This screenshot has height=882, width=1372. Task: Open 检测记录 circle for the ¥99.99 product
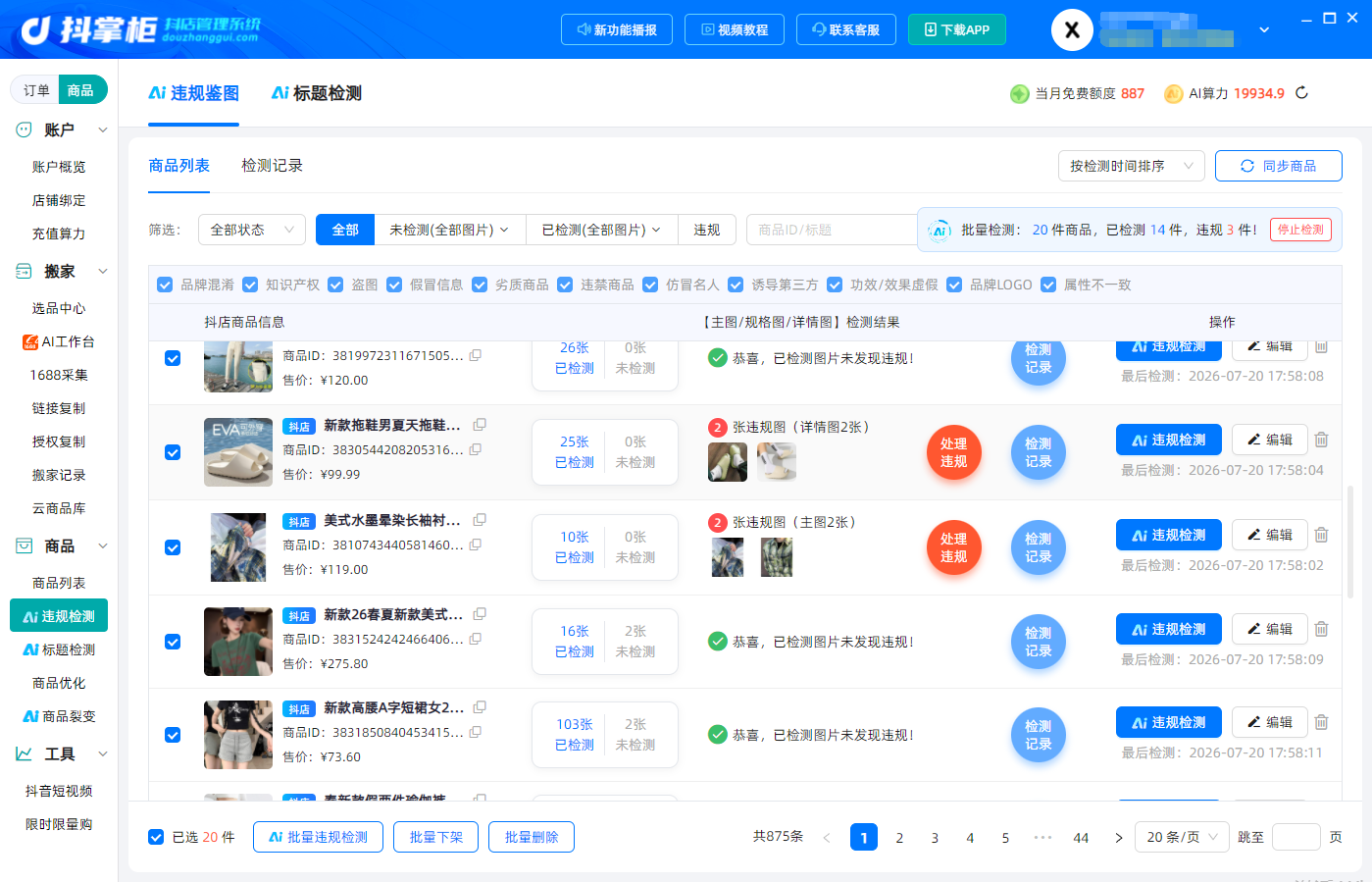click(1039, 452)
